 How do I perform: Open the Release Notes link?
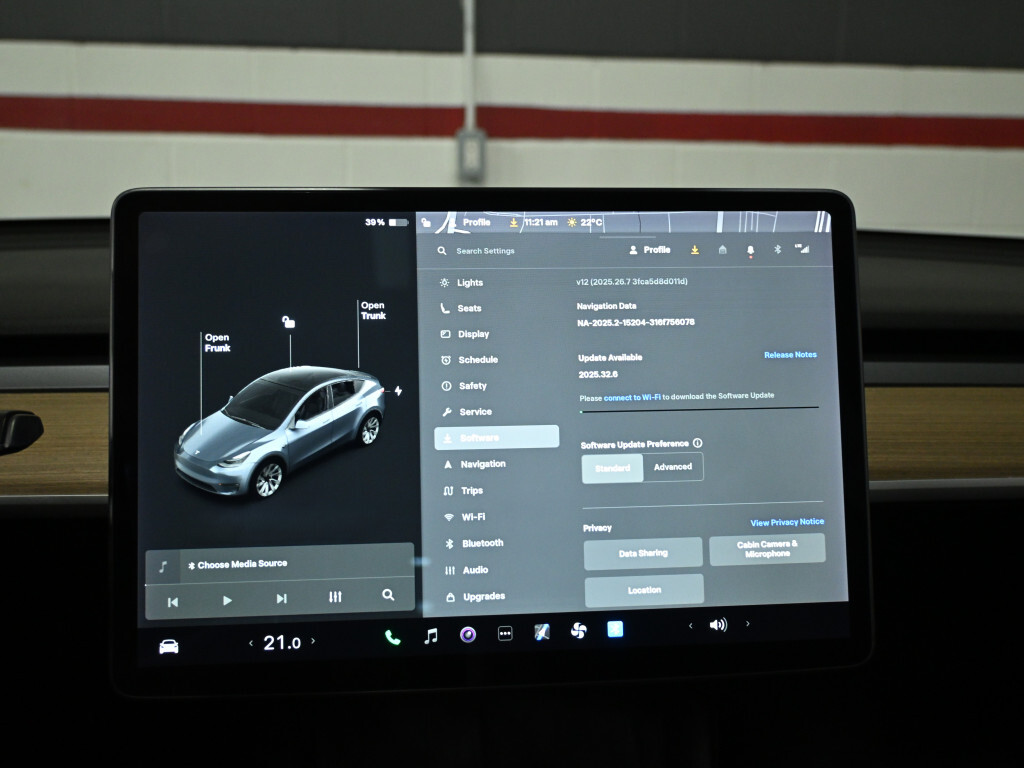(790, 355)
